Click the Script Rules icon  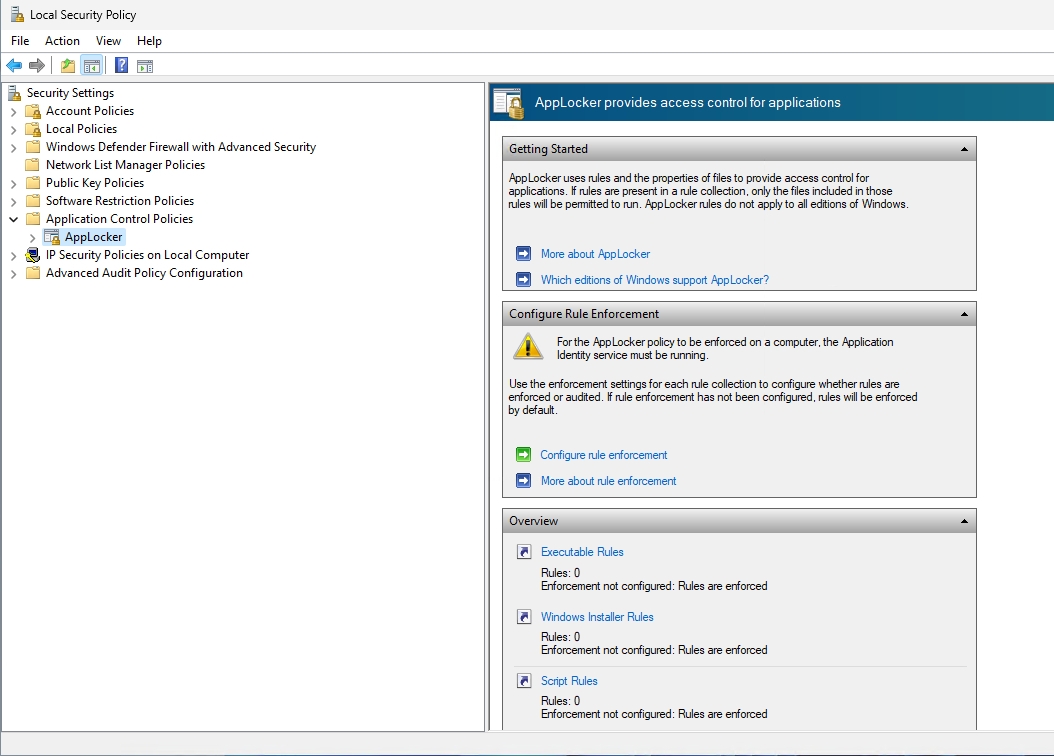524,680
